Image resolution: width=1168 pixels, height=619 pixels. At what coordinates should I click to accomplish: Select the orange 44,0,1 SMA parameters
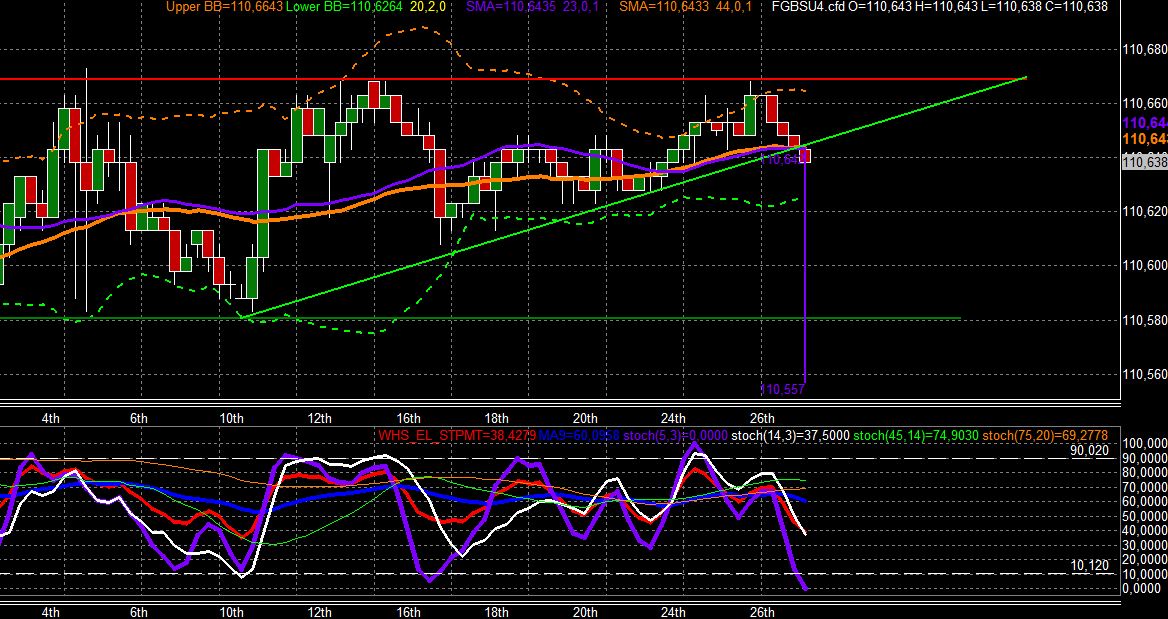(x=733, y=7)
